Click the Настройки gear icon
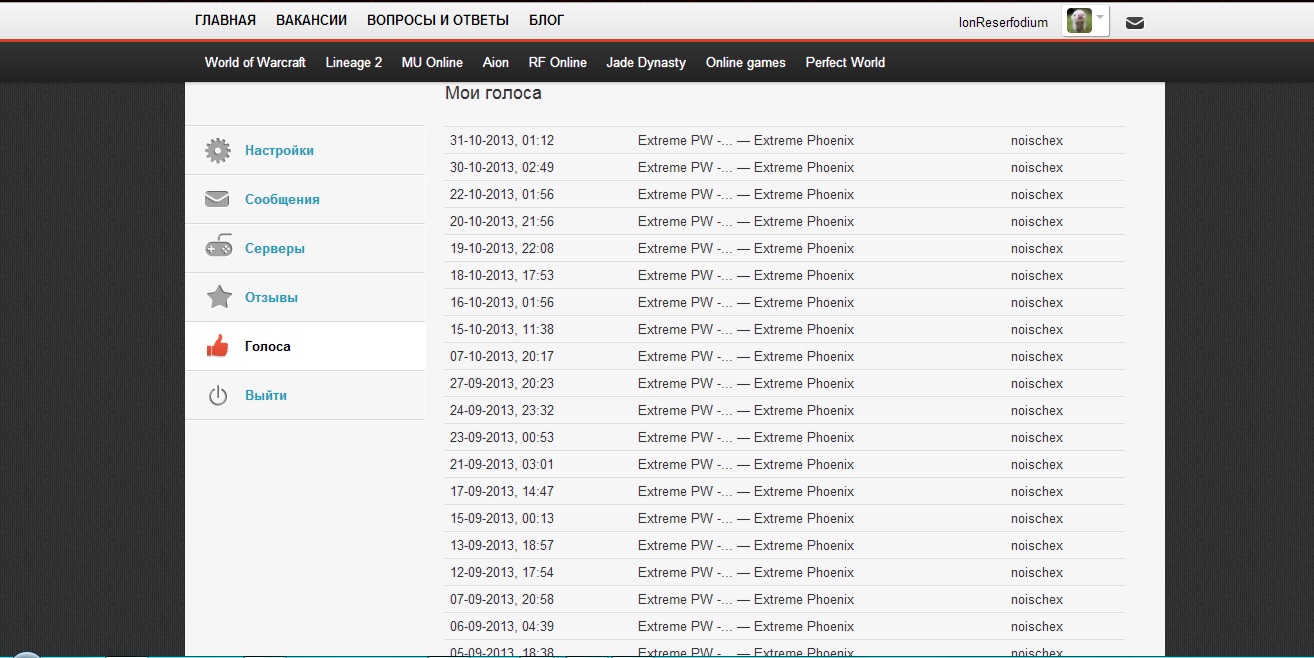This screenshot has width=1314, height=658. tap(218, 151)
